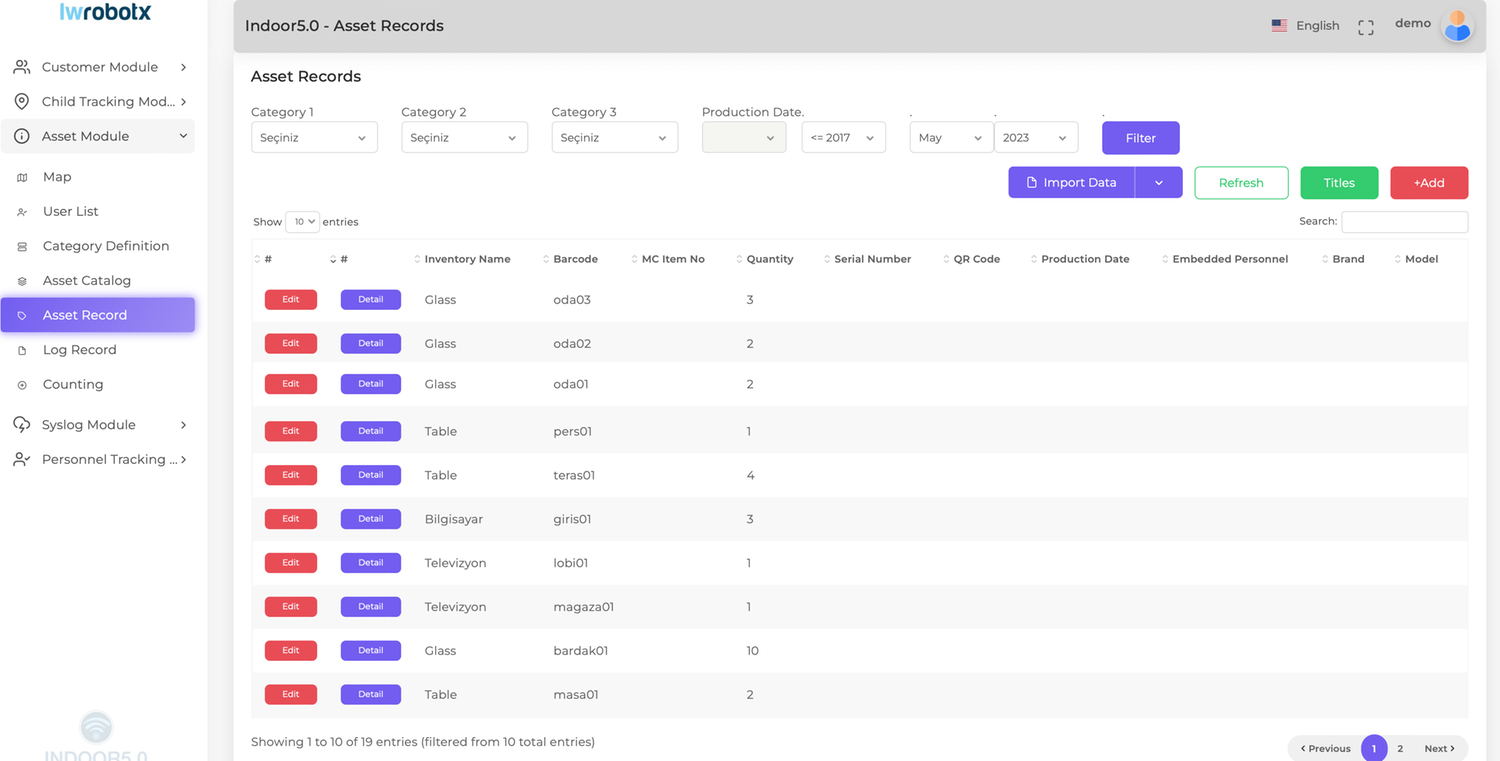This screenshot has width=1500, height=761.
Task: Apply the Filter button
Action: coord(1140,138)
